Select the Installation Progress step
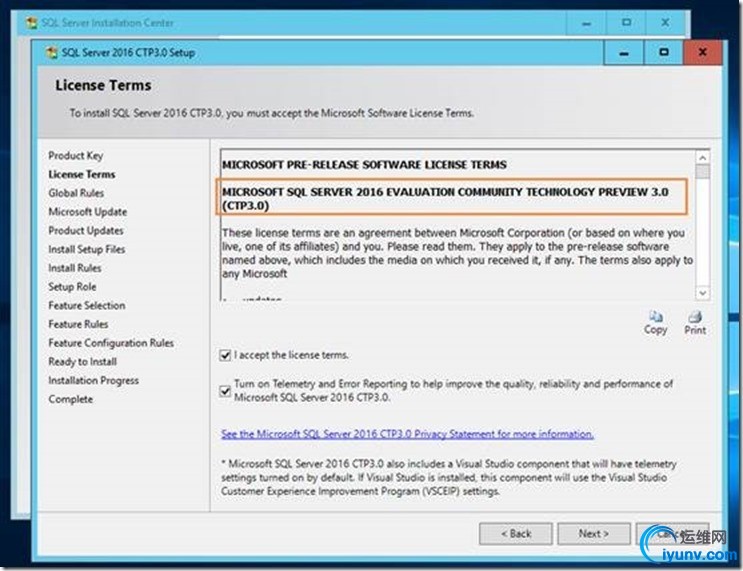The width and height of the screenshot is (743, 571). point(93,381)
